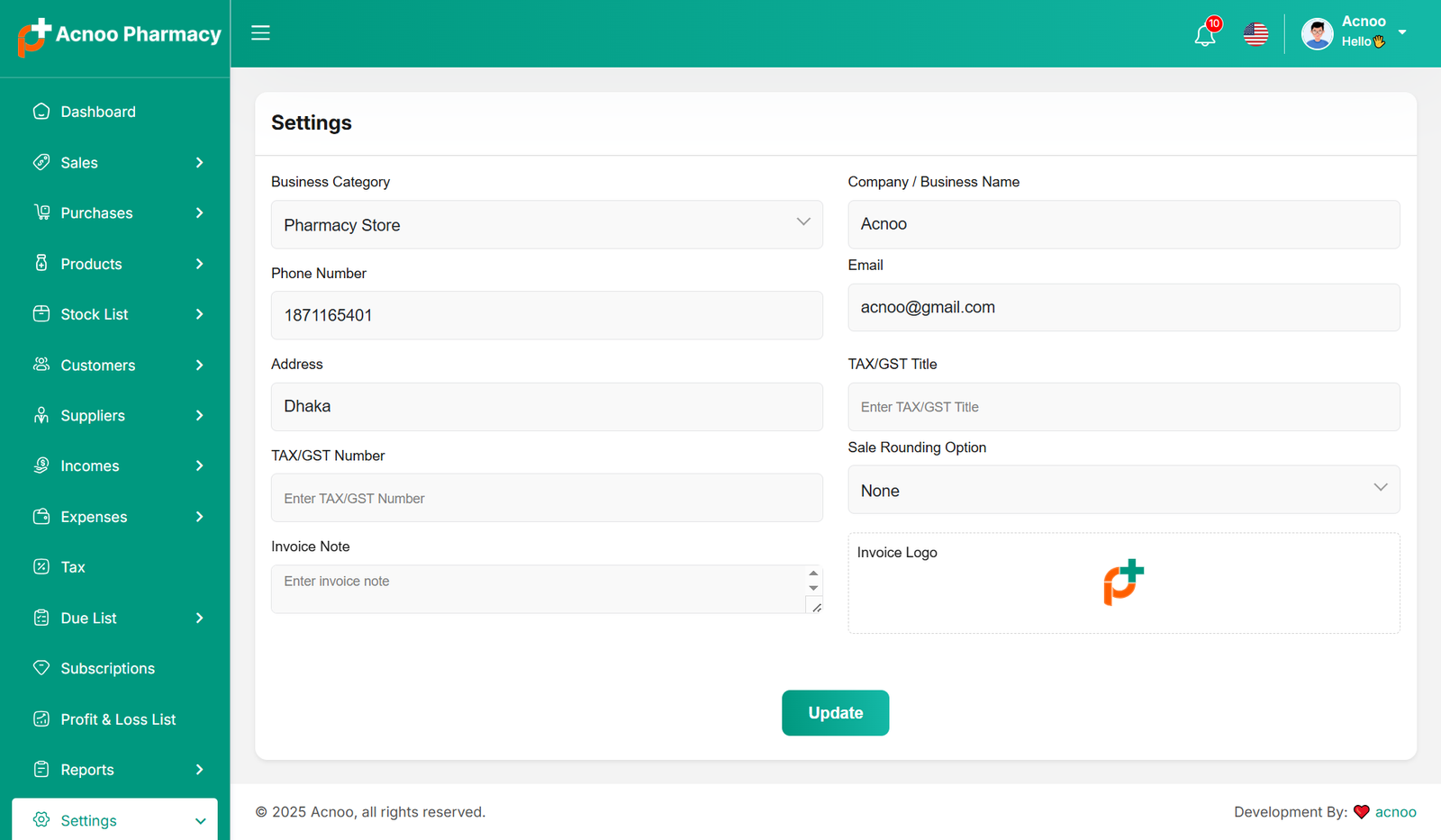Open the Profit & Loss List page
This screenshot has width=1441, height=840.
118,719
